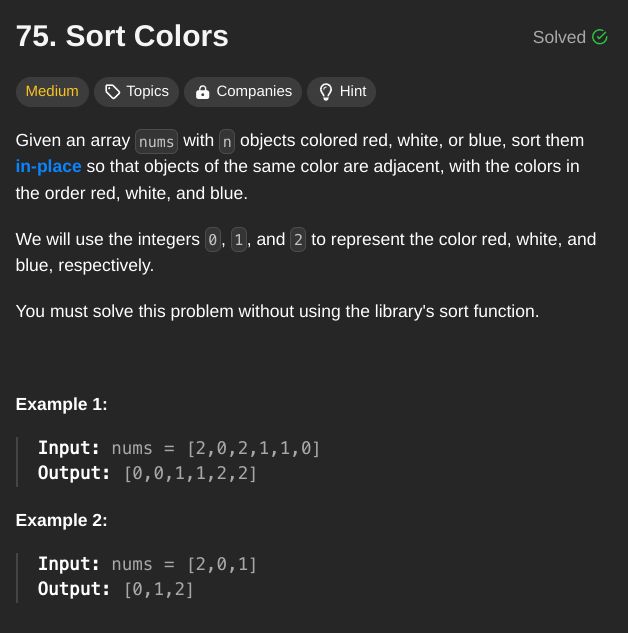Click the nums inline code tag
This screenshot has width=628, height=633.
point(156,141)
